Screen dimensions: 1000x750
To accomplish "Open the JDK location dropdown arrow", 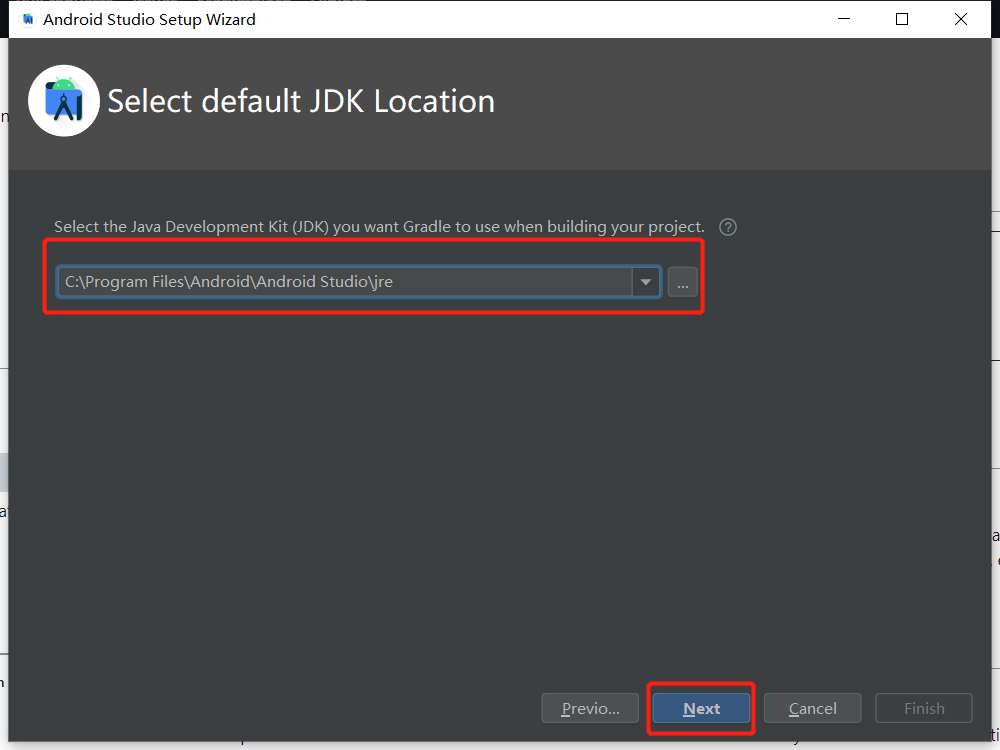I will (646, 282).
